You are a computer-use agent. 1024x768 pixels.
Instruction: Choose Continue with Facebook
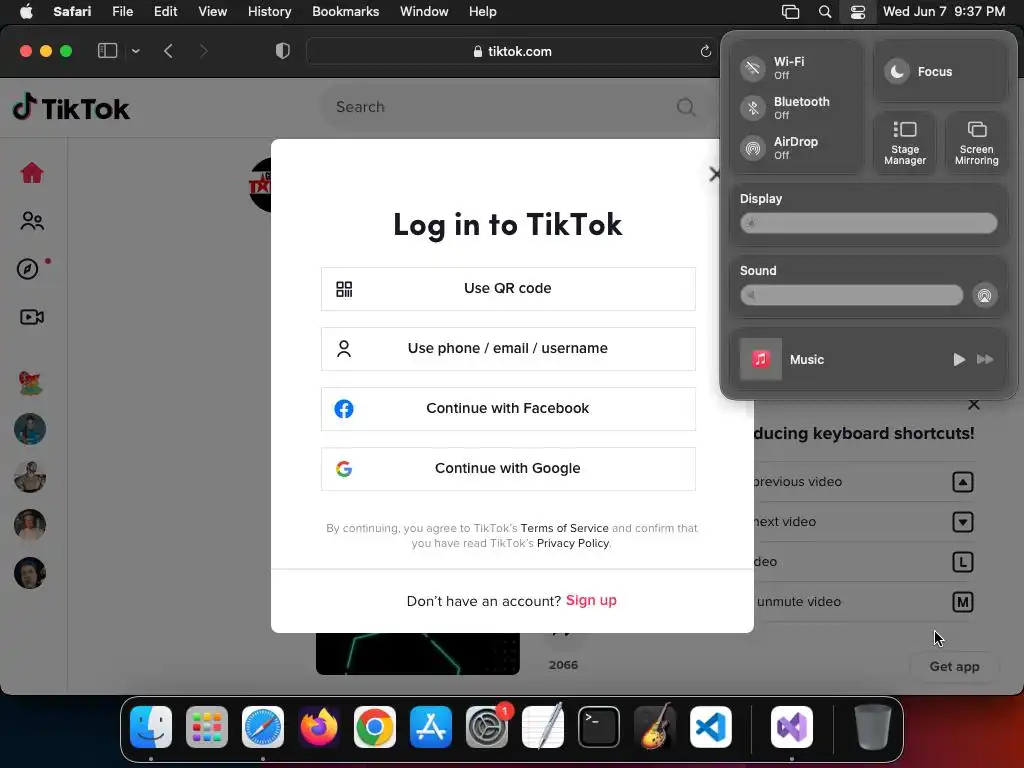coord(508,409)
